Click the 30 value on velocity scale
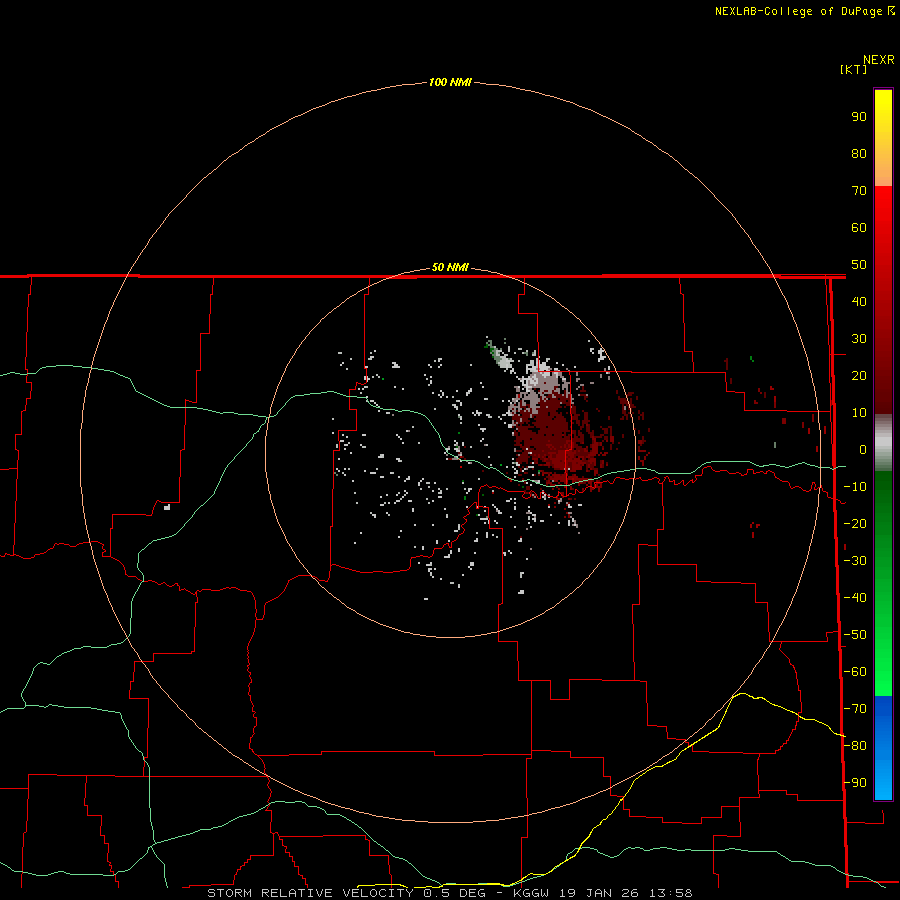900x900 pixels. (x=859, y=339)
